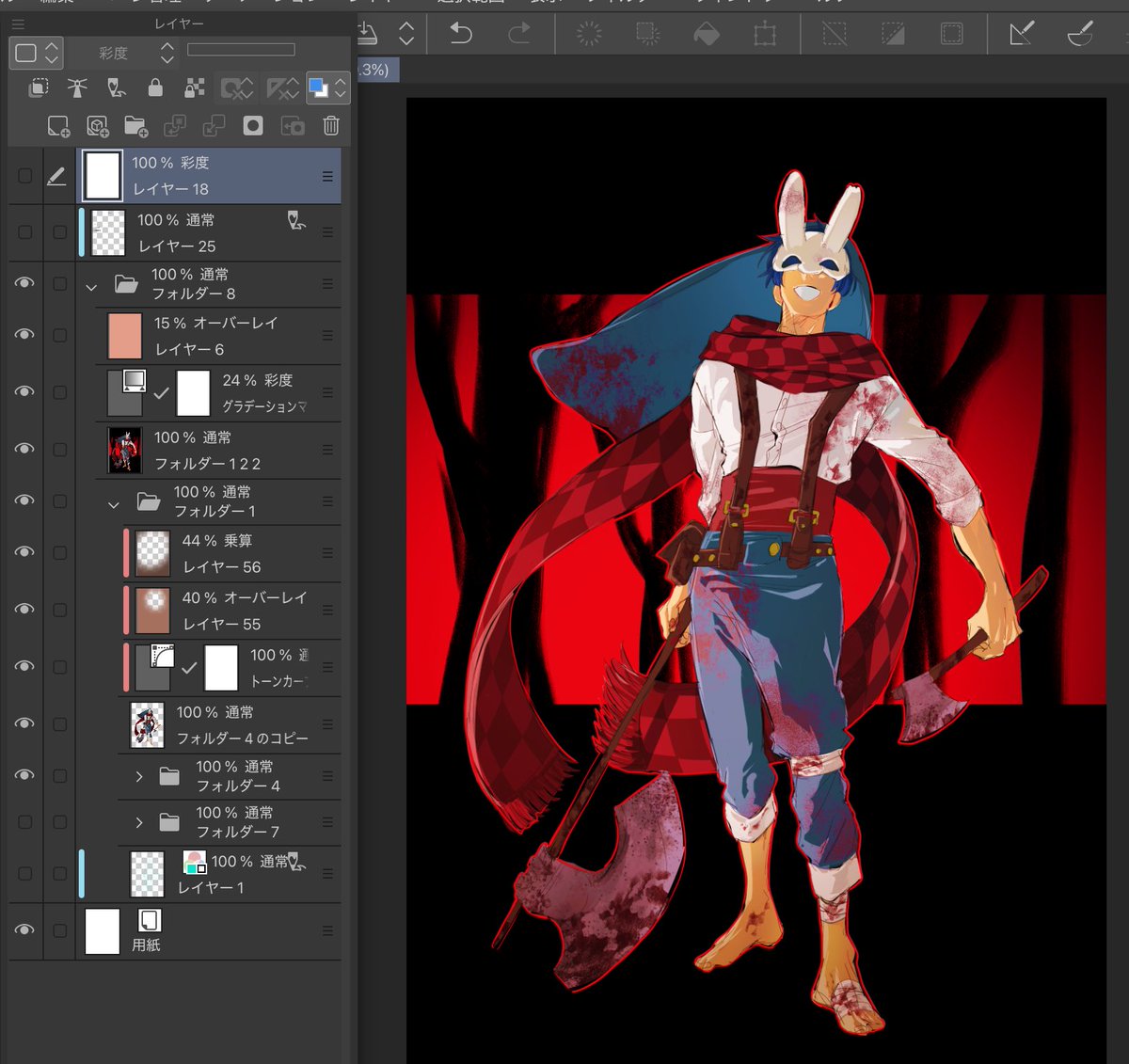Select the レイヤー 1 layer name
Viewport: 1129px width, 1064px height.
(x=211, y=887)
